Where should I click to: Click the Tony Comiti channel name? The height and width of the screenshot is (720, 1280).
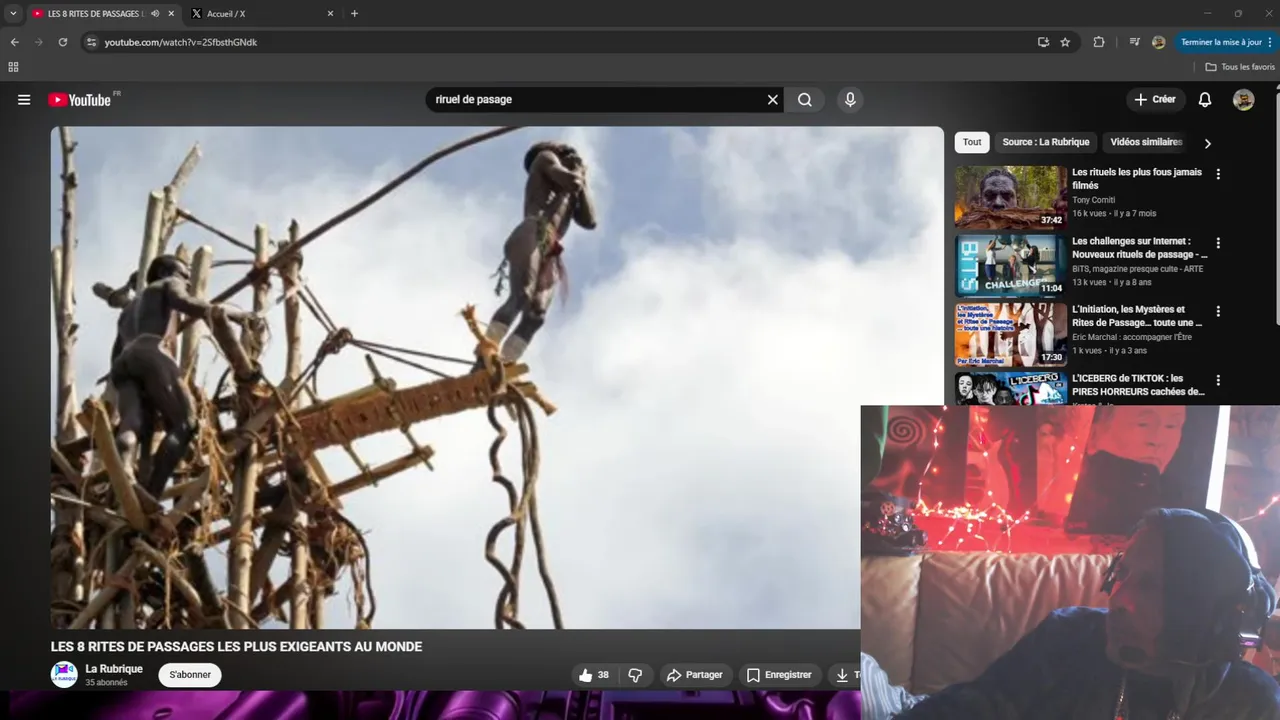click(1096, 201)
